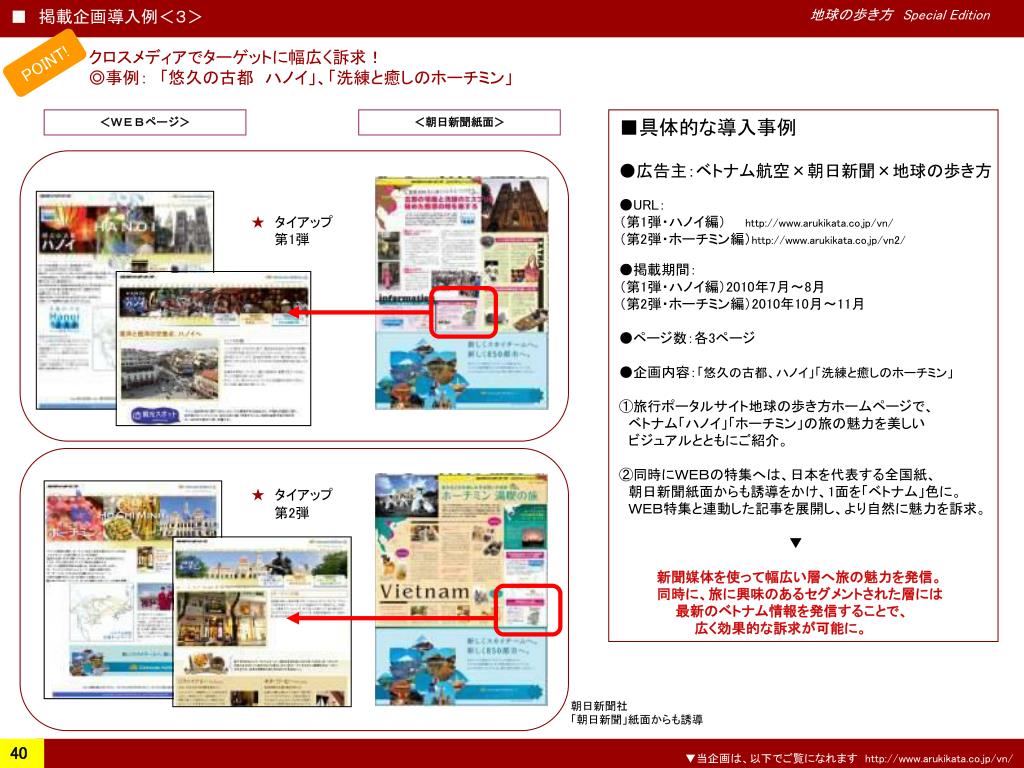Select the Vietnam Asahi newspaper page image
Screen dimensions: 1024x768
click(x=461, y=590)
